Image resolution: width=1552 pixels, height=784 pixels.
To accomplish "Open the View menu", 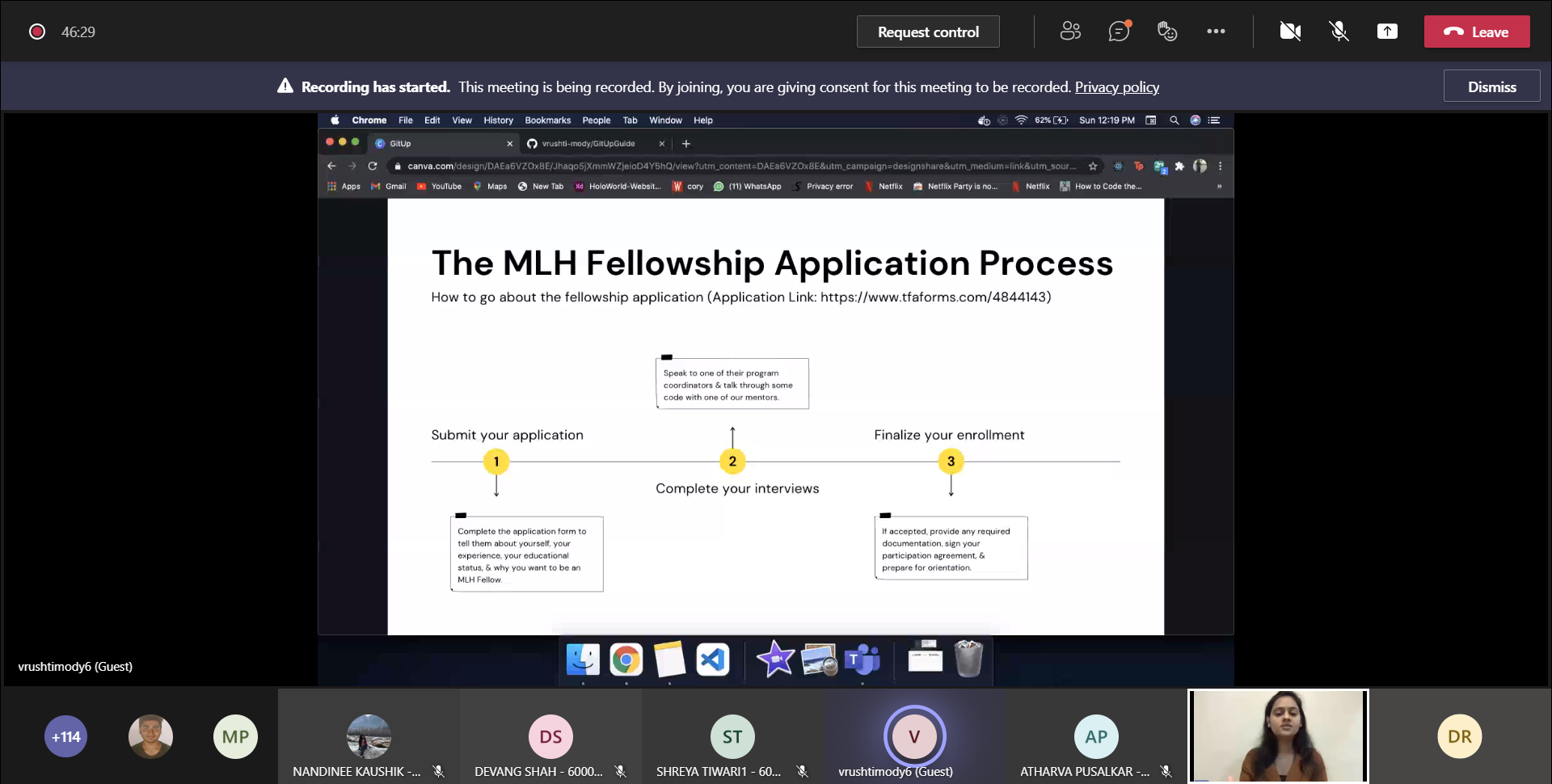I will (x=462, y=120).
